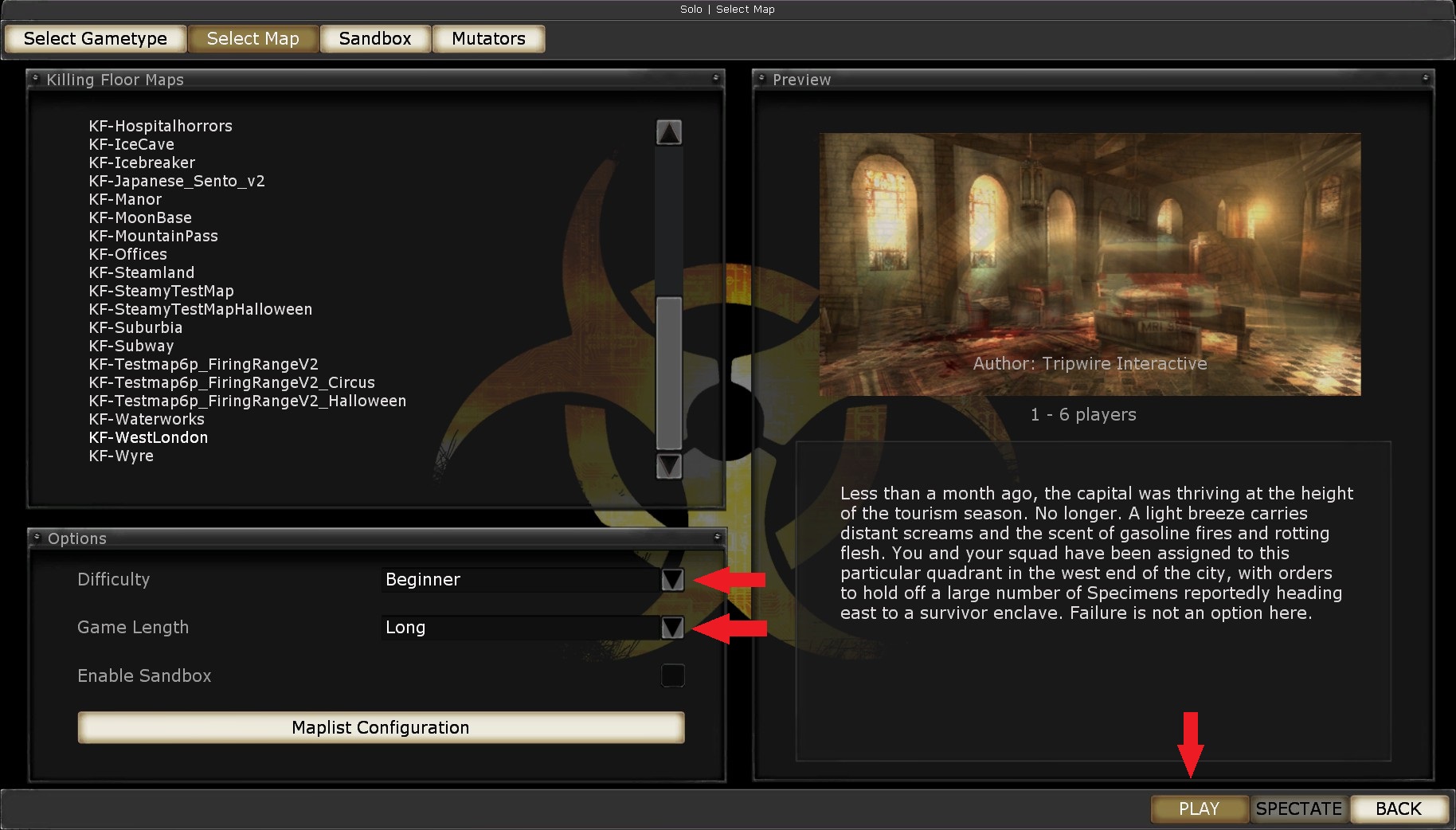Screen dimensions: 1456x830
Task: Select the KF-Waterworks map
Action: [147, 419]
